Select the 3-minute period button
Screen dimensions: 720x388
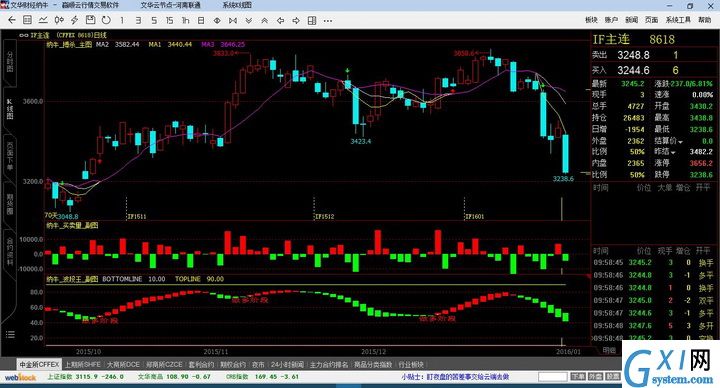pos(138,20)
